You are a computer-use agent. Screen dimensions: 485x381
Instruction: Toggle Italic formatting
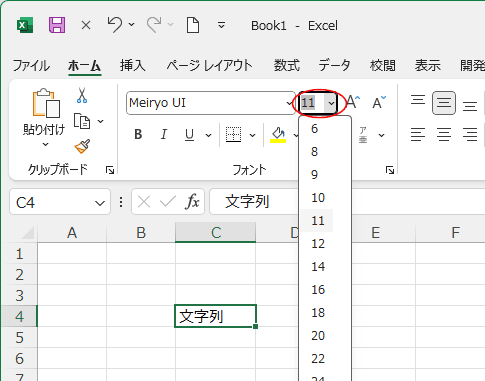[164, 135]
